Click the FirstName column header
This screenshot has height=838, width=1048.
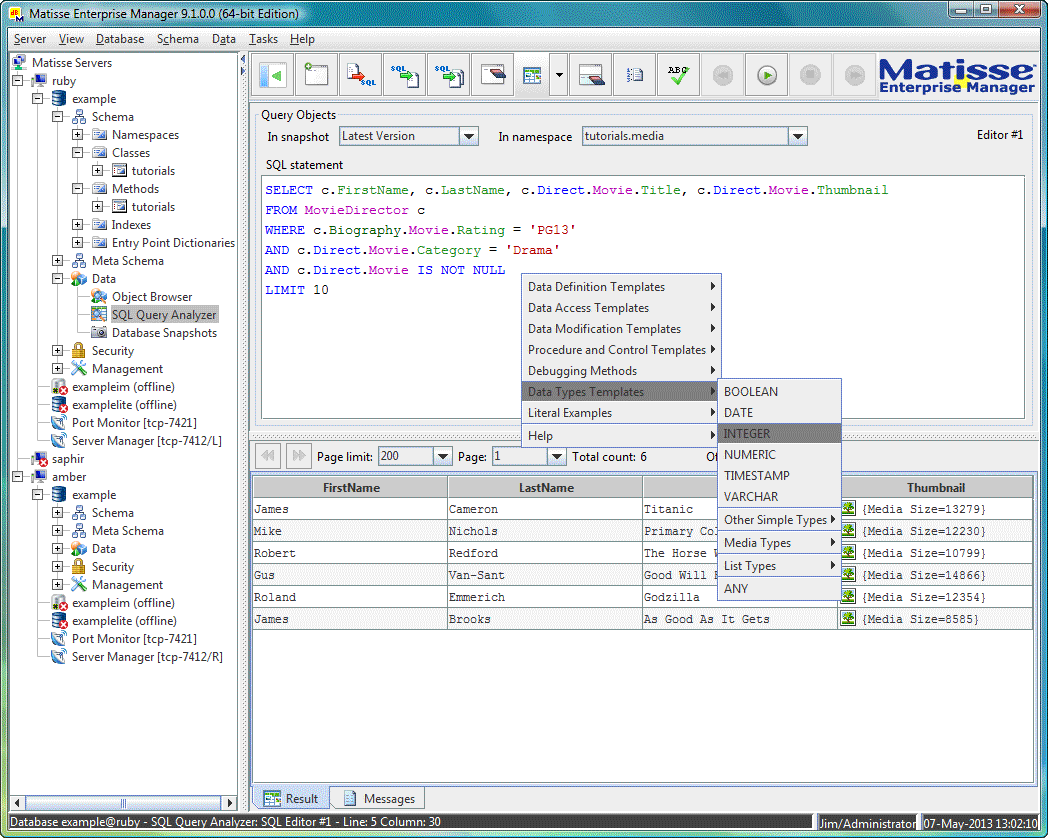coord(351,488)
